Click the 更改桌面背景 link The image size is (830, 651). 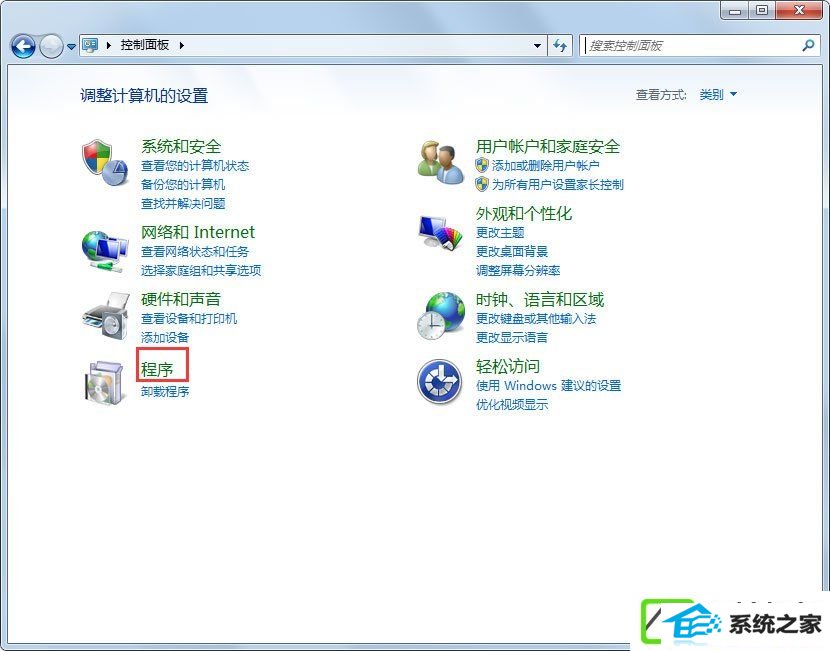coord(512,251)
